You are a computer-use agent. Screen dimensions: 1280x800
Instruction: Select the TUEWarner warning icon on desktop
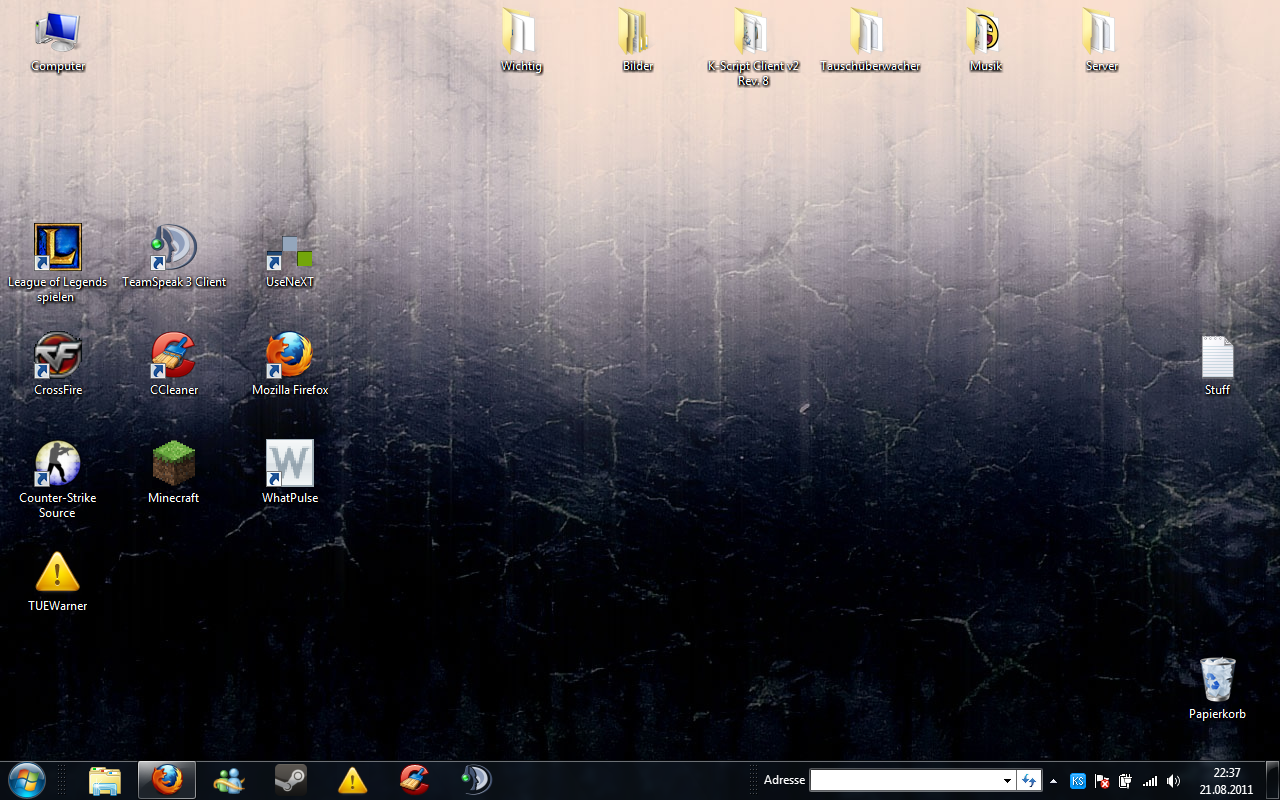58,572
